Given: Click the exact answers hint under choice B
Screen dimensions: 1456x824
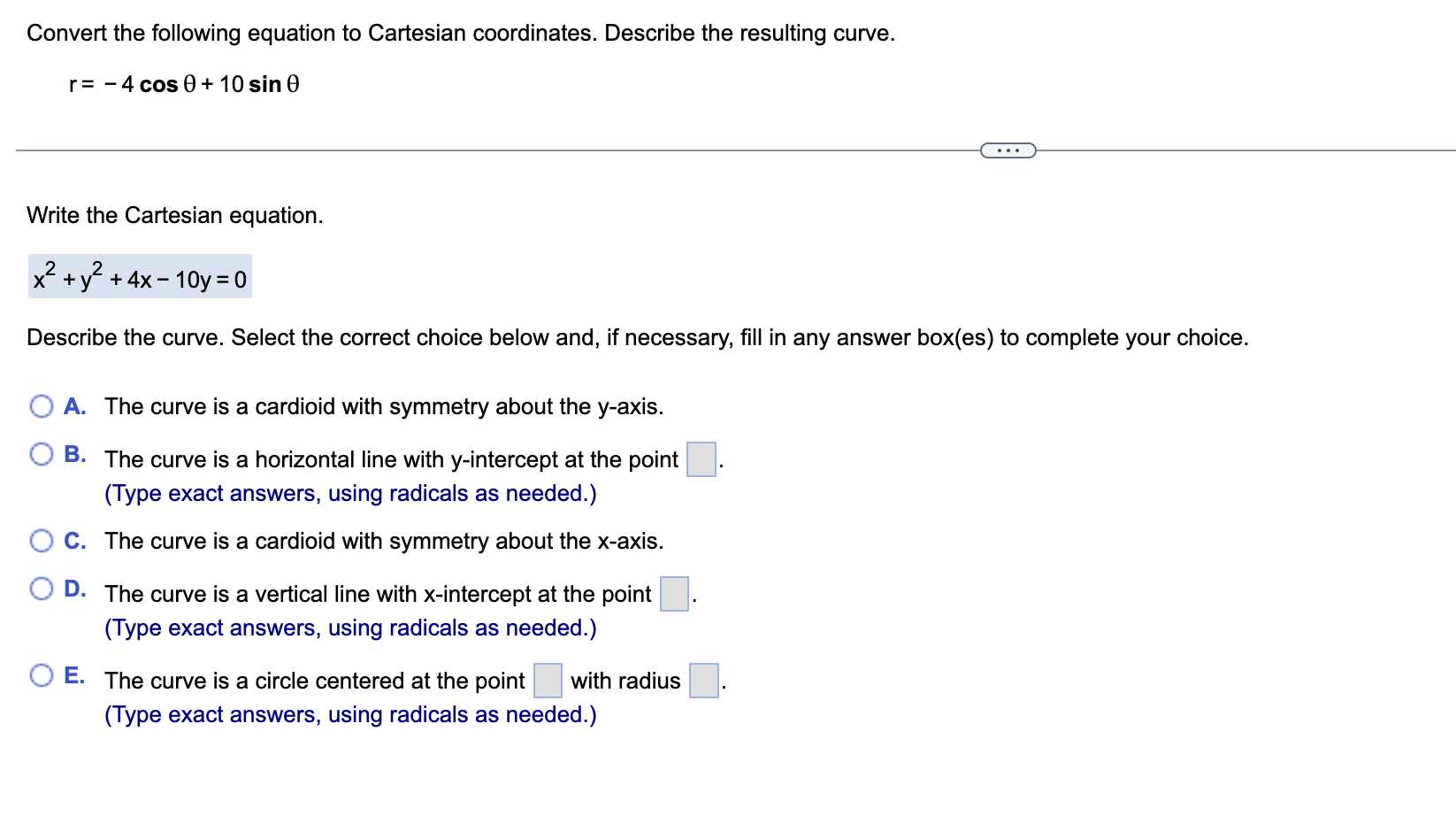Looking at the screenshot, I should click(350, 493).
